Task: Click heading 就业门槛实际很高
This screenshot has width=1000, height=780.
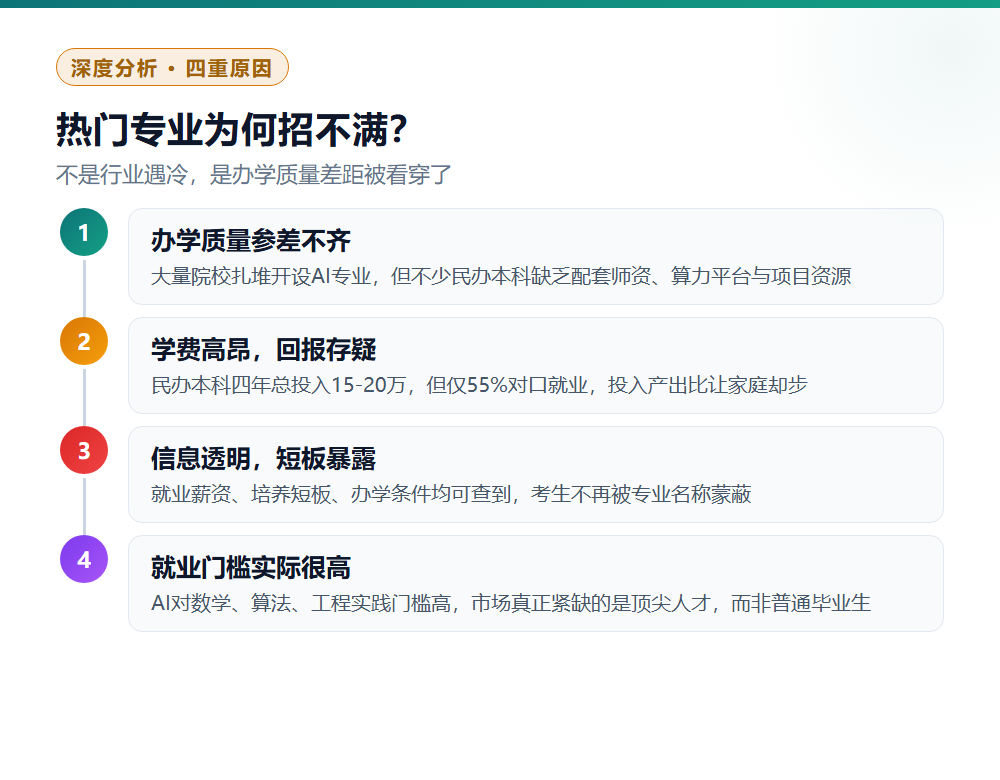Action: 251,568
